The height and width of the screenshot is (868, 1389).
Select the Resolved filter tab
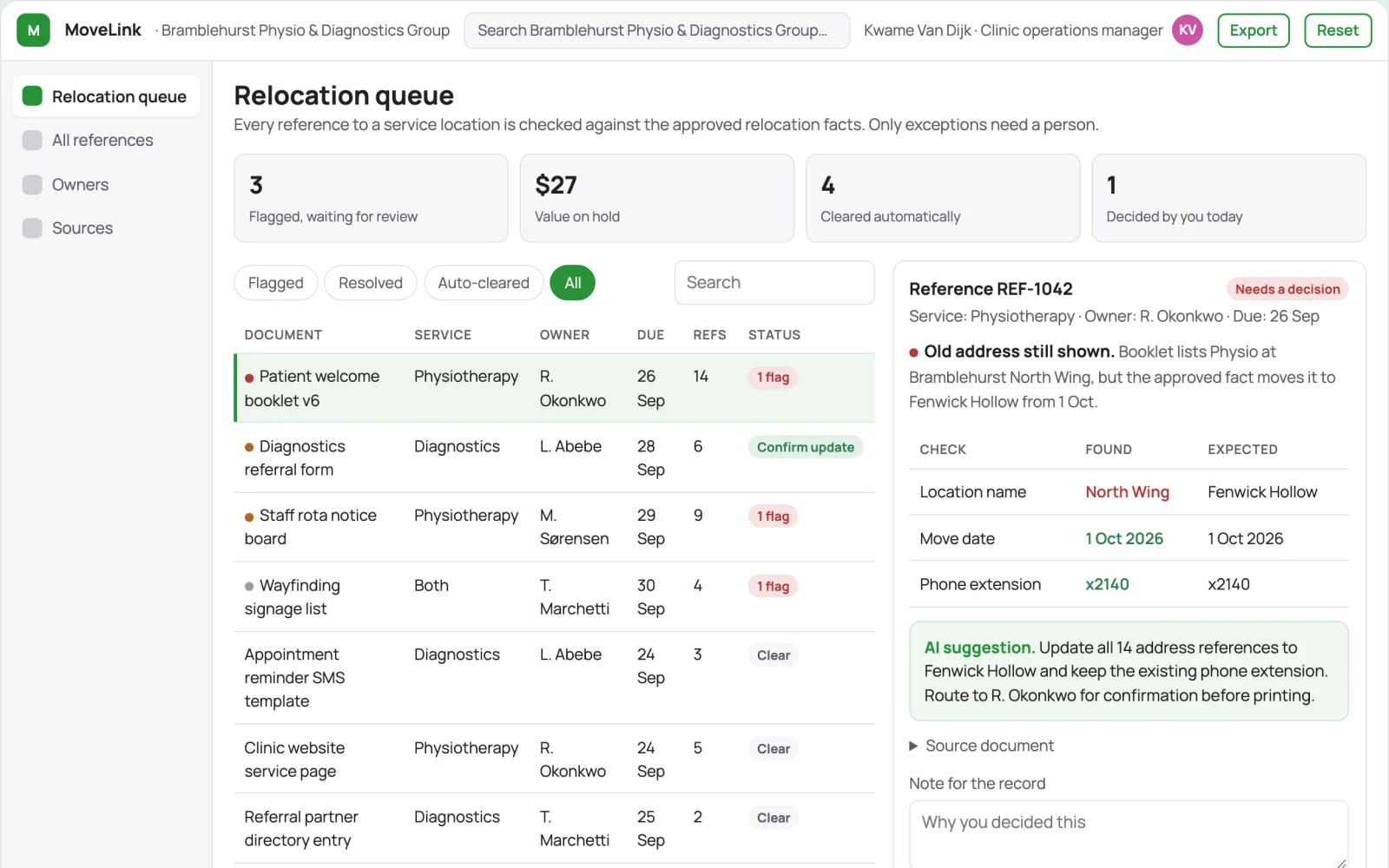[x=371, y=283]
